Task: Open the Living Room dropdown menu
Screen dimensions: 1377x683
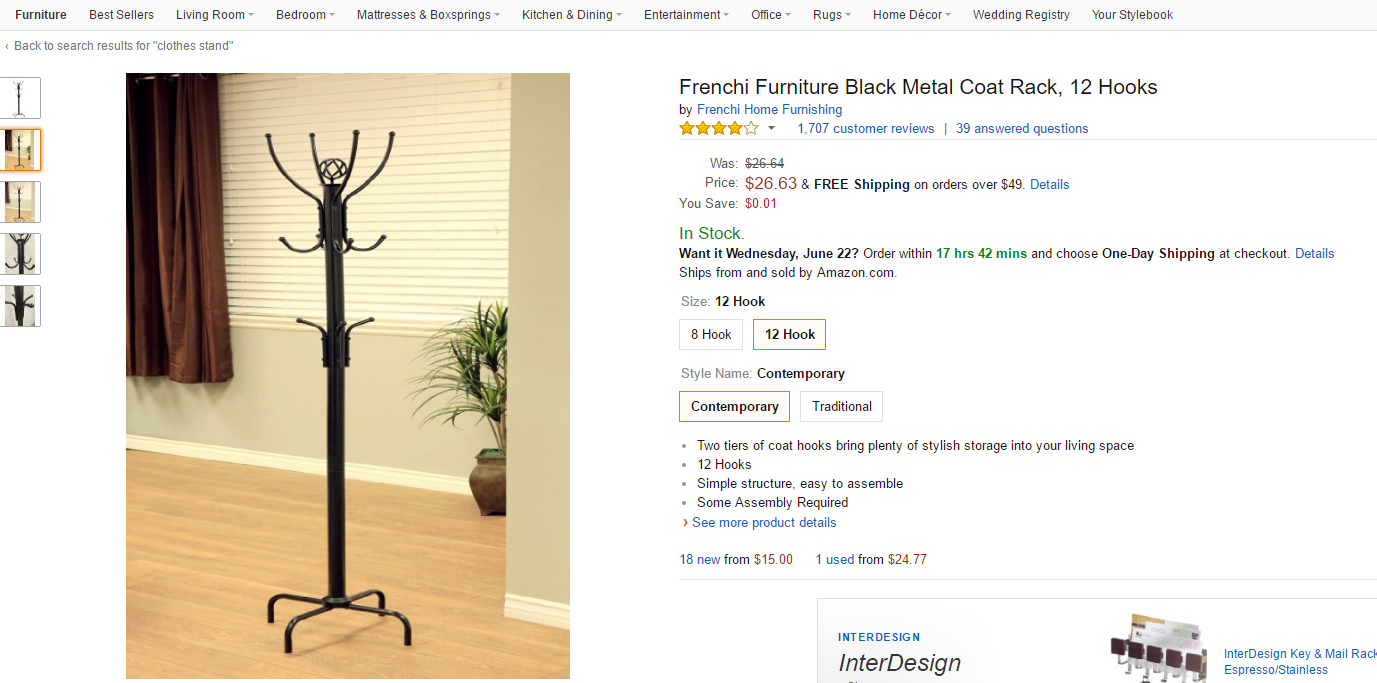Action: tap(215, 15)
